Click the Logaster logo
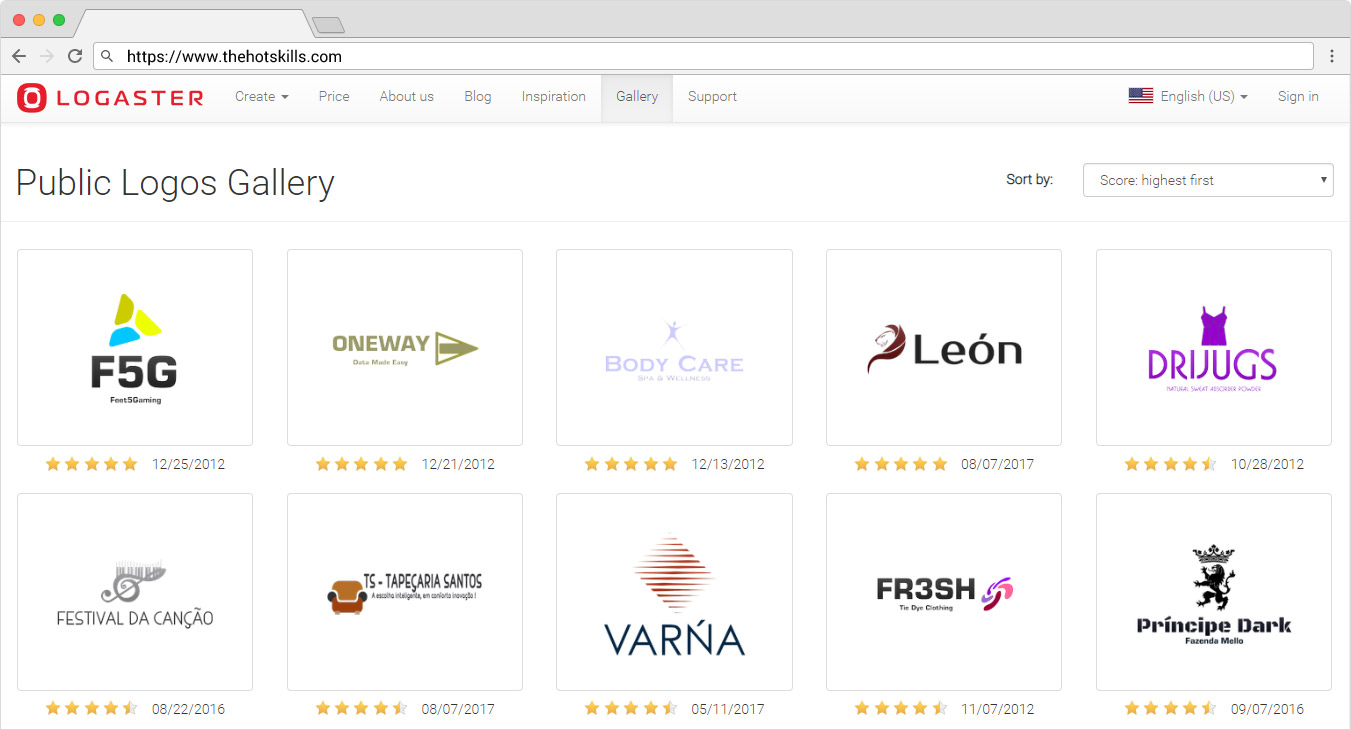 (110, 97)
